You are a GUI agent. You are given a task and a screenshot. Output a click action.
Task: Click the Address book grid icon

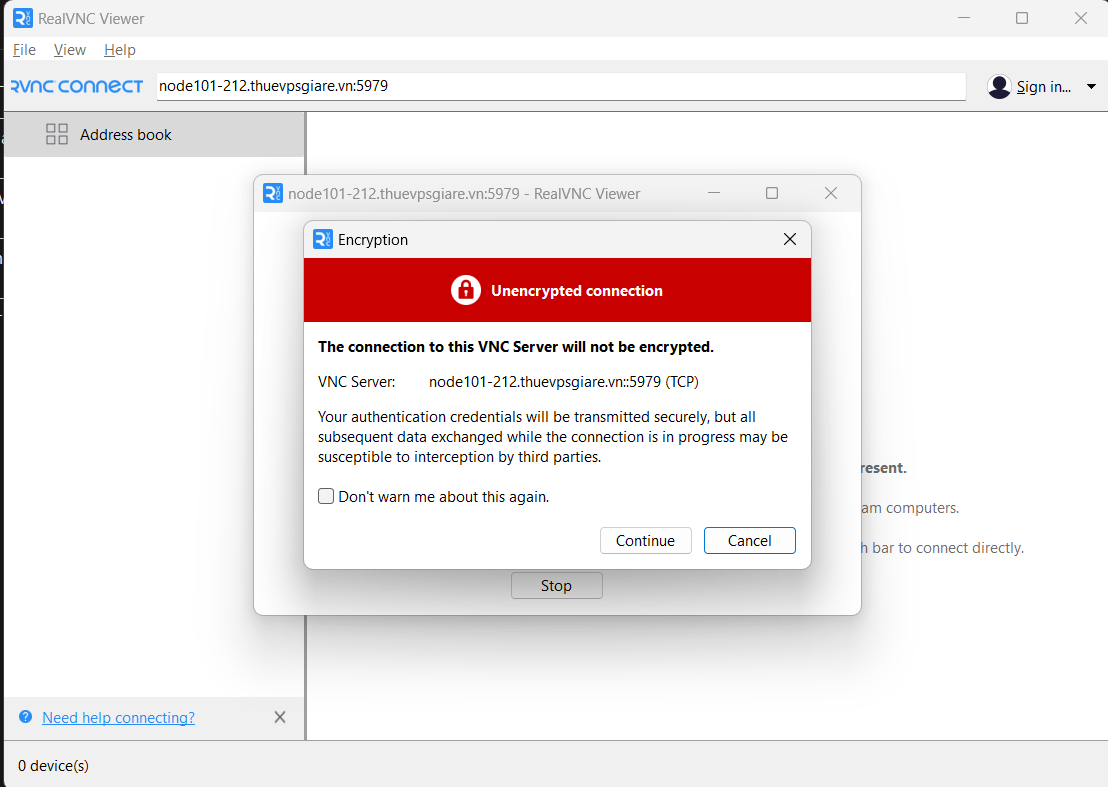(57, 134)
